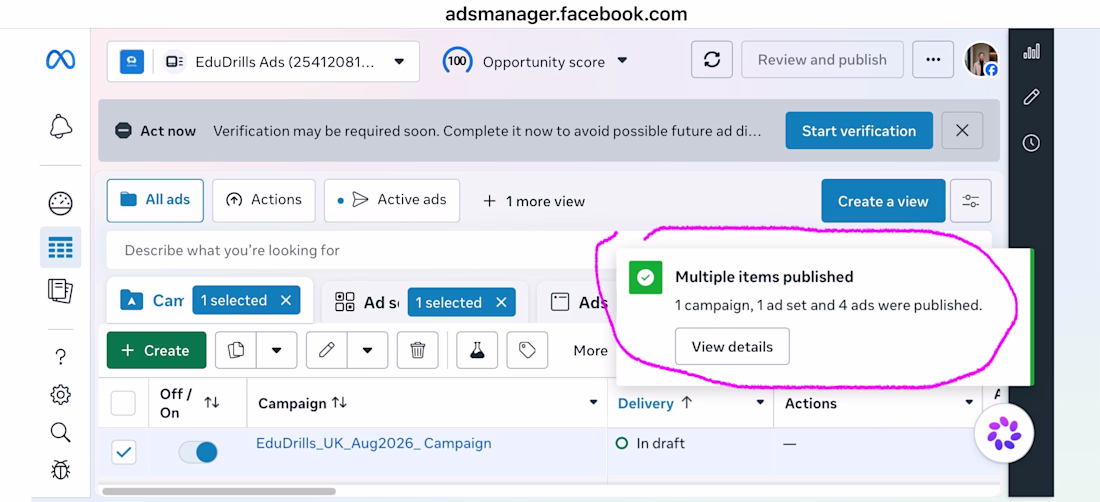Open the Actions column dropdown arrow
This screenshot has width=1100, height=502.
[969, 403]
